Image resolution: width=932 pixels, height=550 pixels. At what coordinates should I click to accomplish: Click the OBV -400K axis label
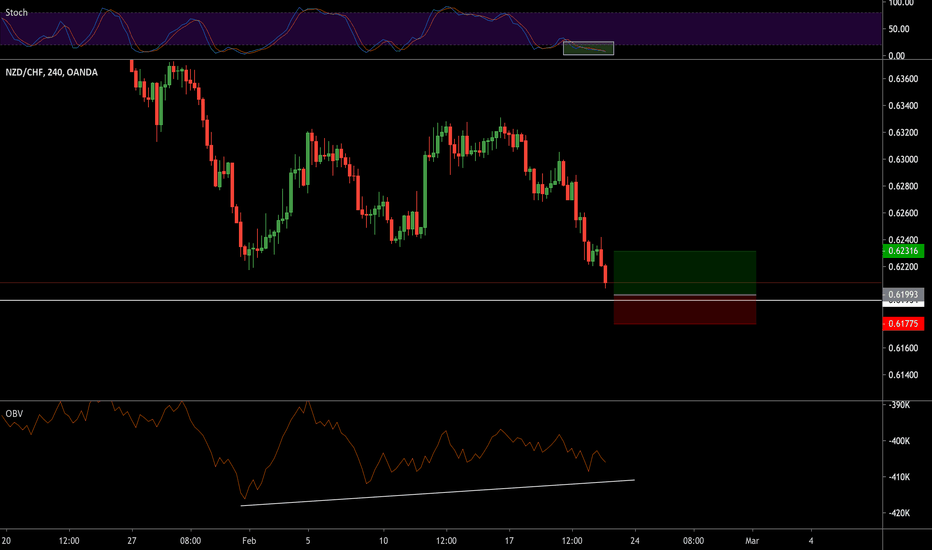(x=899, y=441)
